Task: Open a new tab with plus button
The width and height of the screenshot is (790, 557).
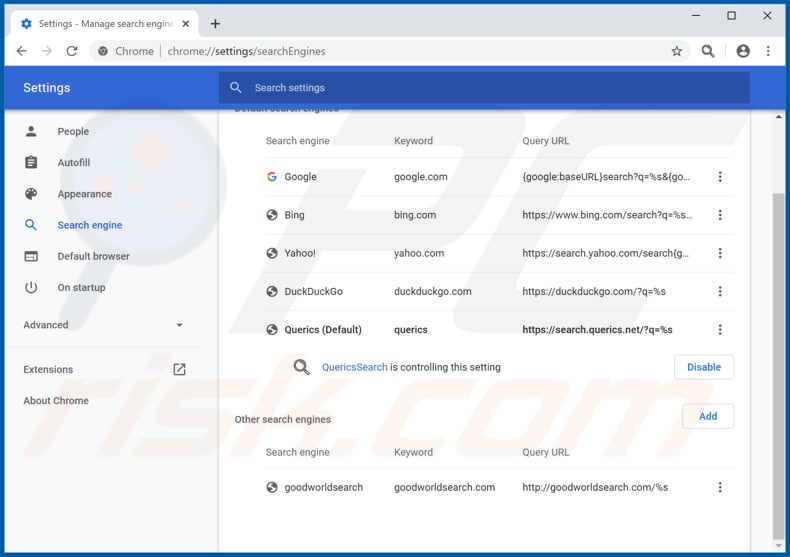Action: pyautogui.click(x=215, y=23)
